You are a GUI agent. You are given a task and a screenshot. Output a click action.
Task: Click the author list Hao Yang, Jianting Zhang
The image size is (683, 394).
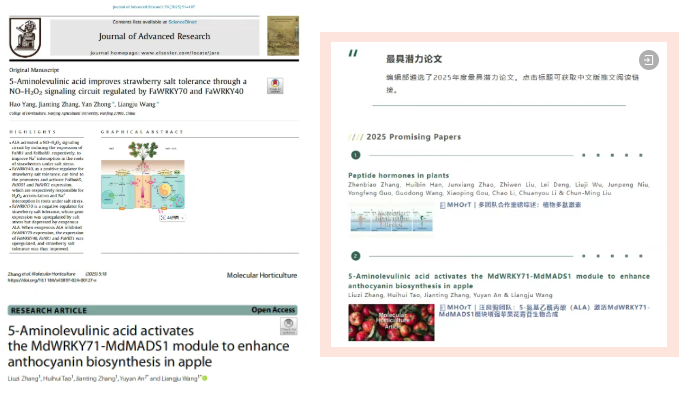click(84, 104)
